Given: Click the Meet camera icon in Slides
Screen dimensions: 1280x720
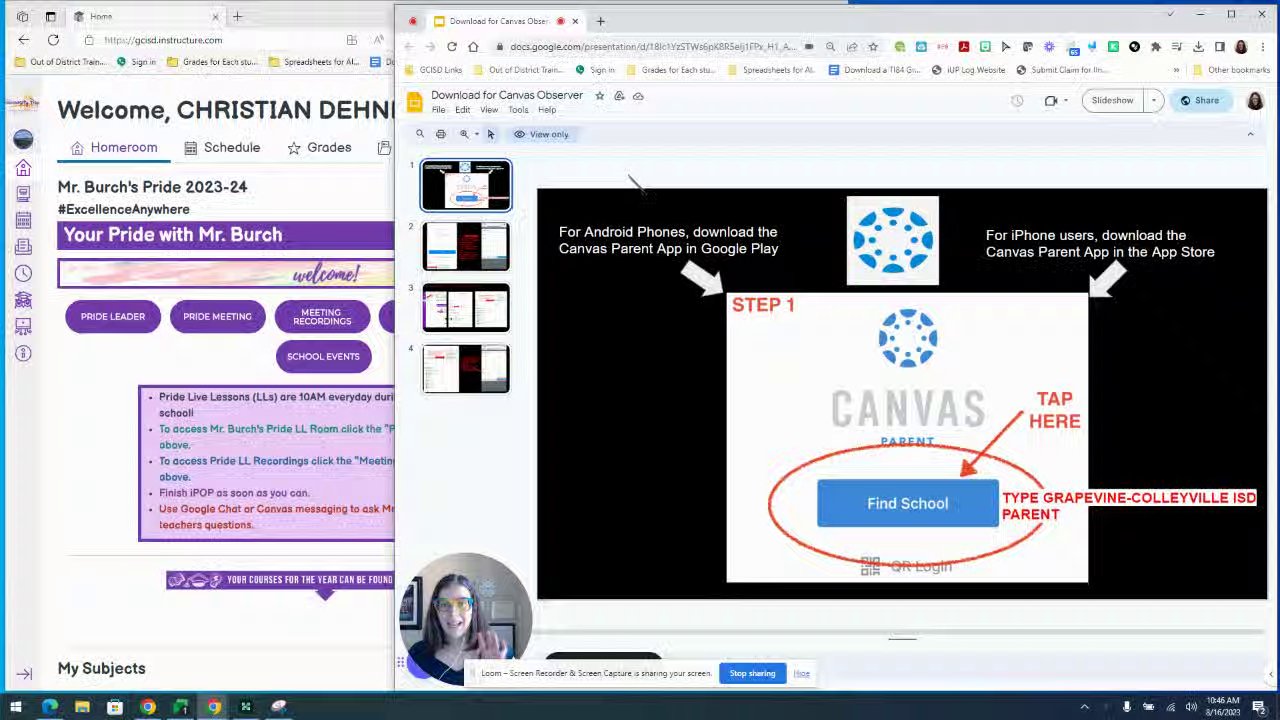Looking at the screenshot, I should click(x=1050, y=101).
